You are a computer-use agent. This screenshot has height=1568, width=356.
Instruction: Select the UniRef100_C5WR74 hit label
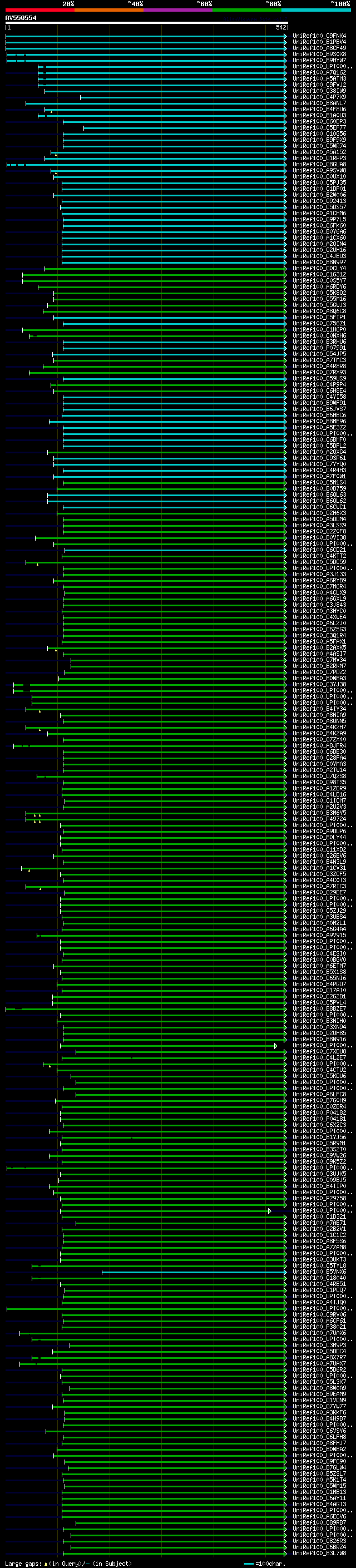pos(319,146)
